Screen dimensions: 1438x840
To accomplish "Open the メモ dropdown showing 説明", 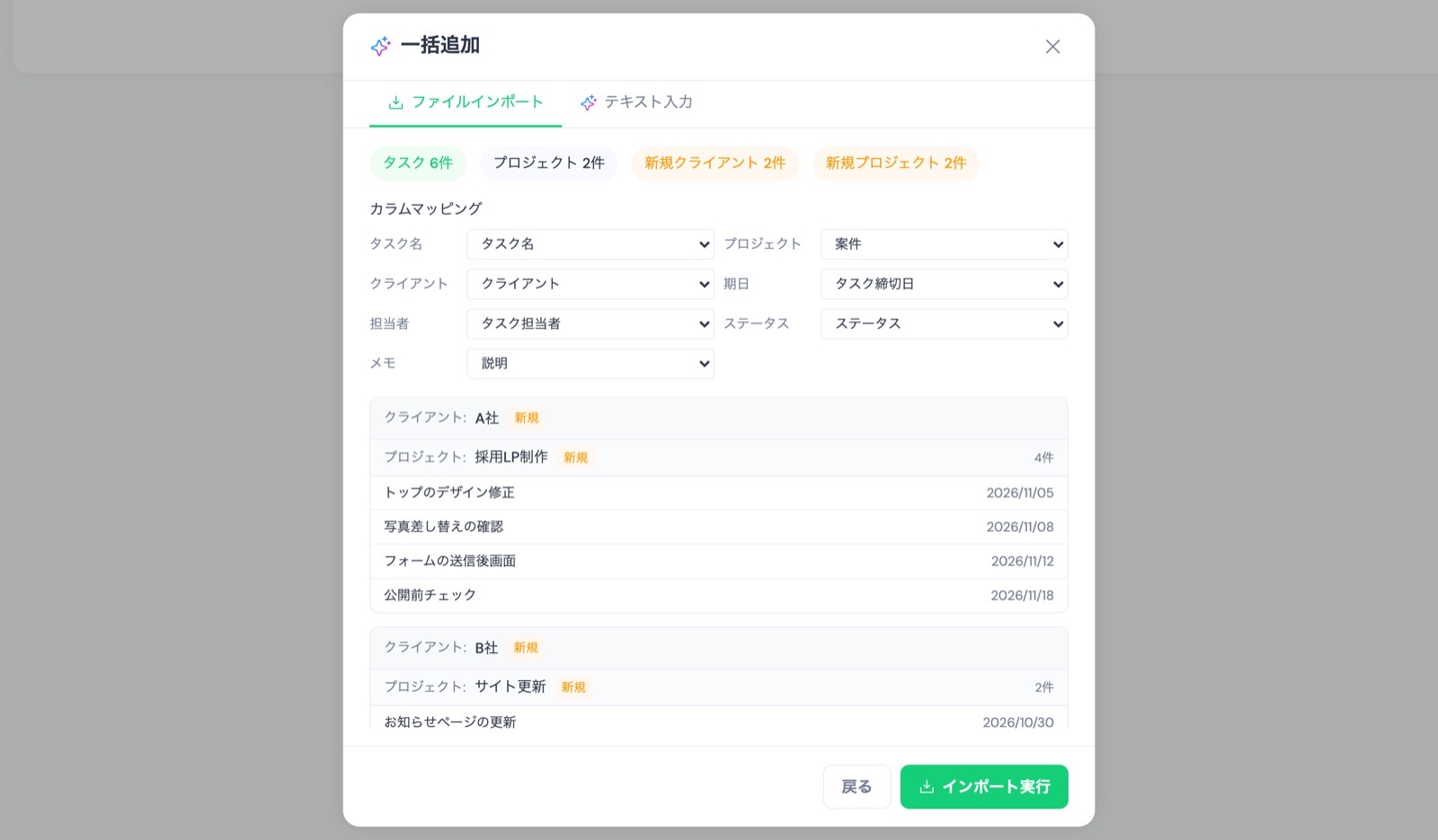I will pyautogui.click(x=590, y=363).
